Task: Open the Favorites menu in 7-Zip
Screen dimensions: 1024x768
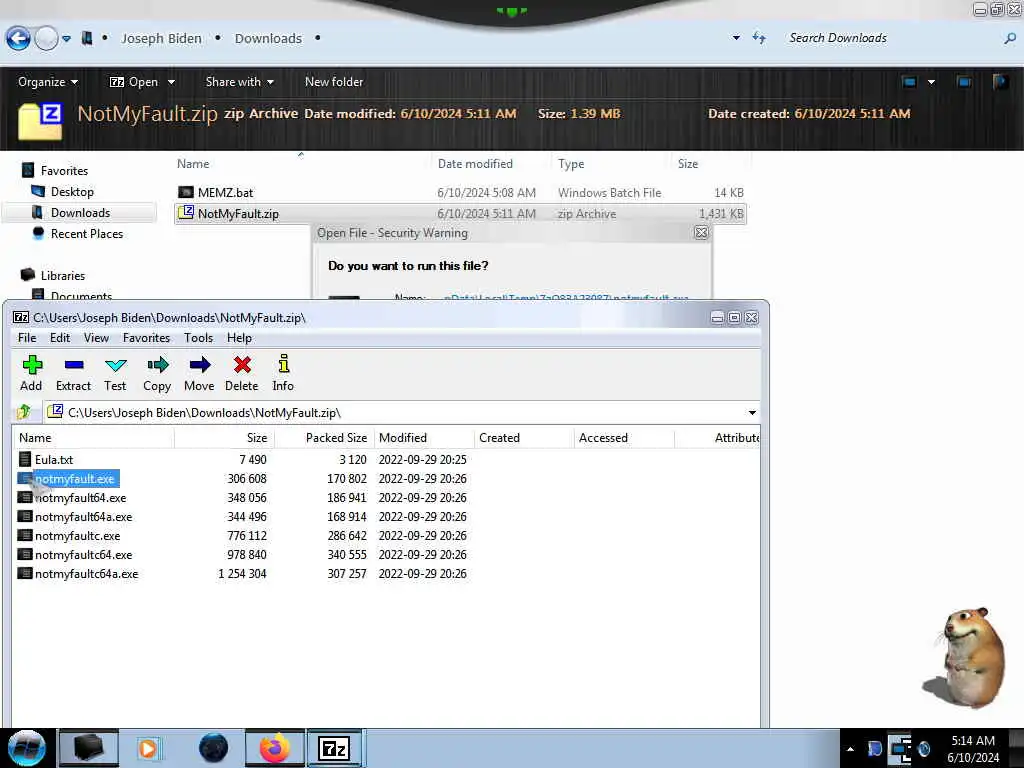Action: tap(146, 338)
